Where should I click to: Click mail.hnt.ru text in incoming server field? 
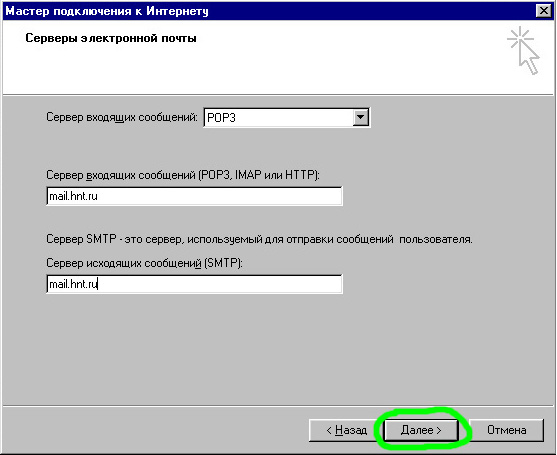click(x=73, y=196)
